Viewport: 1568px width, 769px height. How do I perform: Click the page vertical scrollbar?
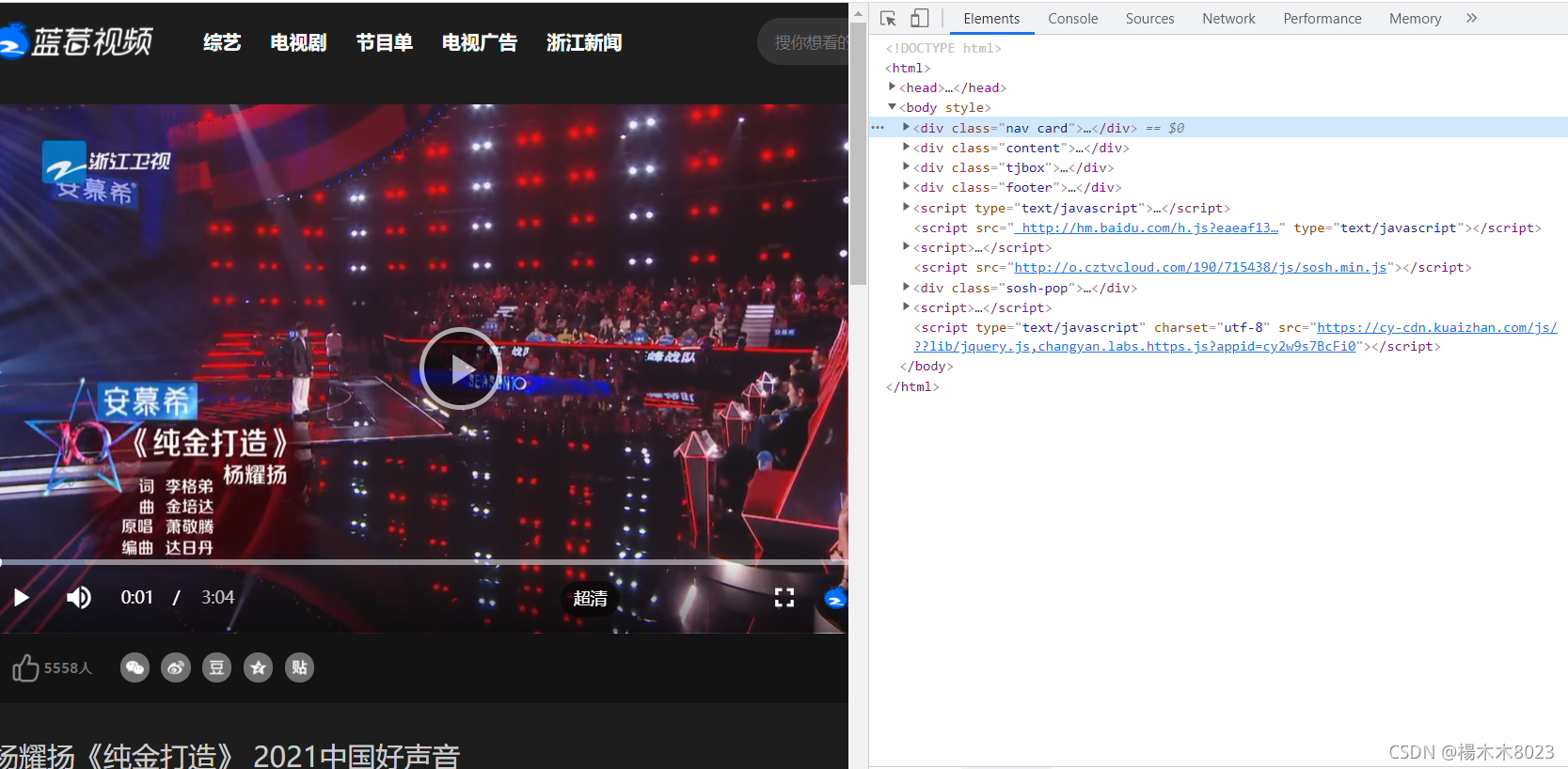tap(858, 154)
